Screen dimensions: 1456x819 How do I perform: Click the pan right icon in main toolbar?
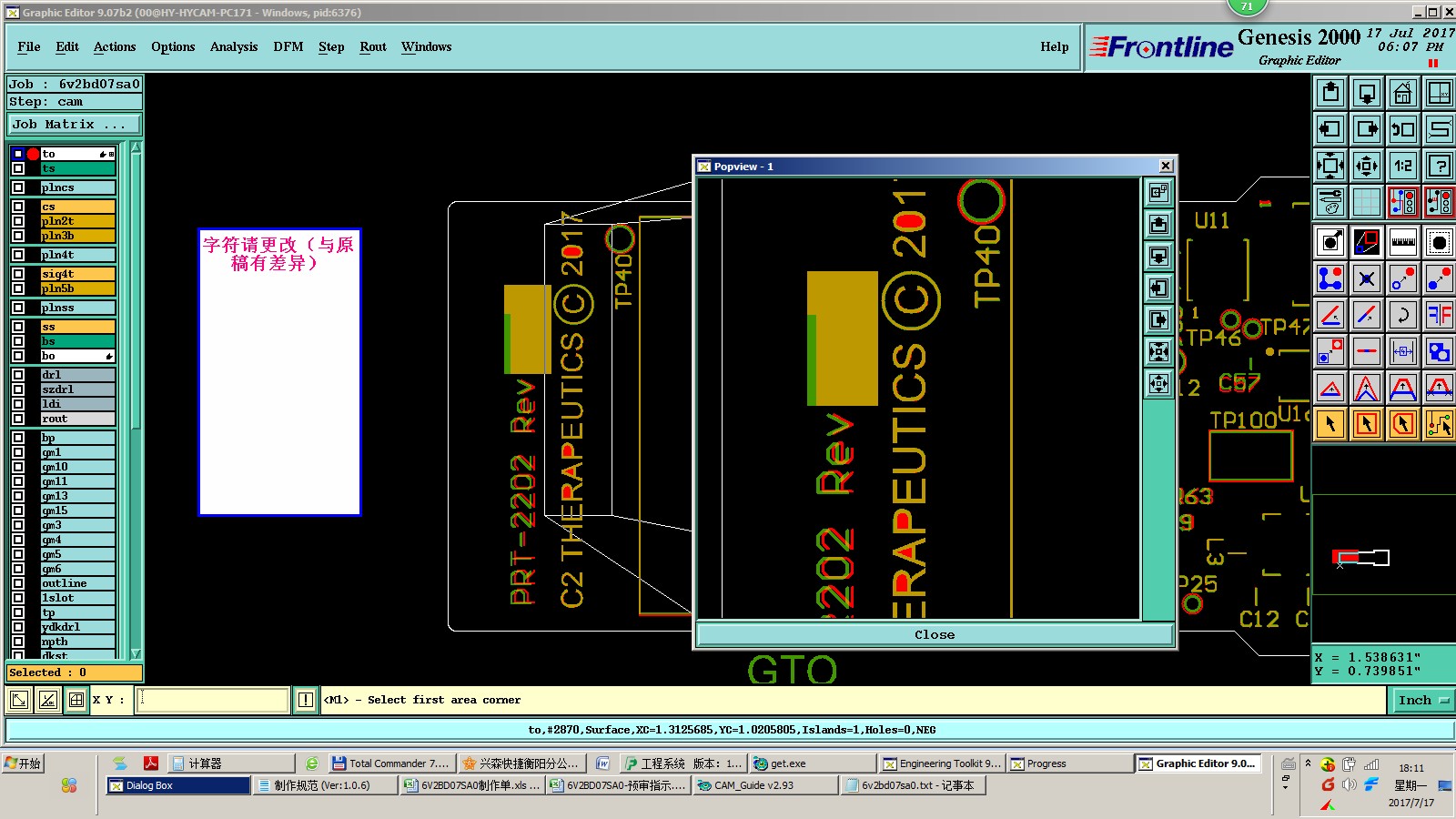(1367, 129)
